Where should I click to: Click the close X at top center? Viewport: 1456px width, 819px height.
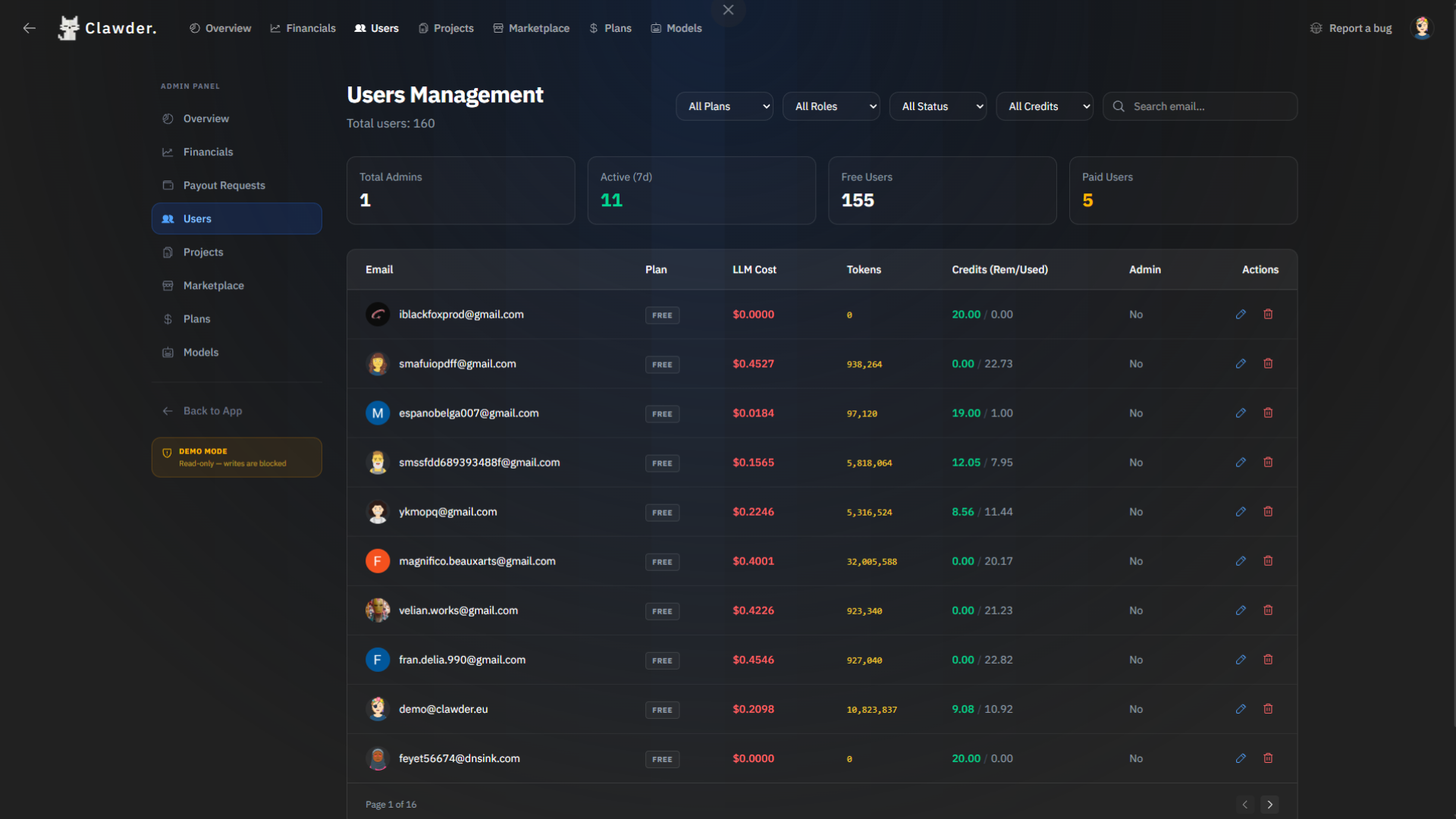[728, 10]
